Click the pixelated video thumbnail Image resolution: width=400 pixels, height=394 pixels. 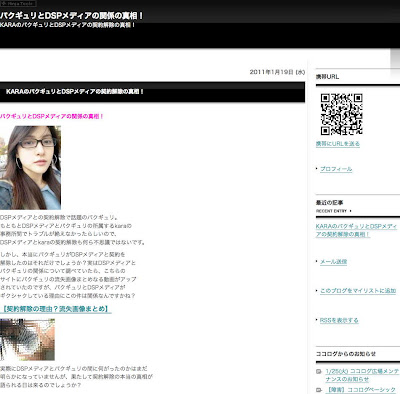pyautogui.click(x=27, y=339)
